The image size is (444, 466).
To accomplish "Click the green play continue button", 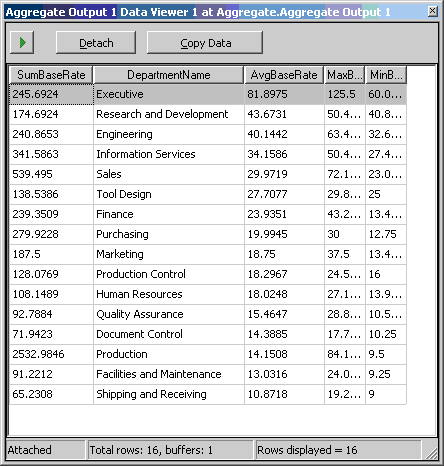I will (22, 42).
